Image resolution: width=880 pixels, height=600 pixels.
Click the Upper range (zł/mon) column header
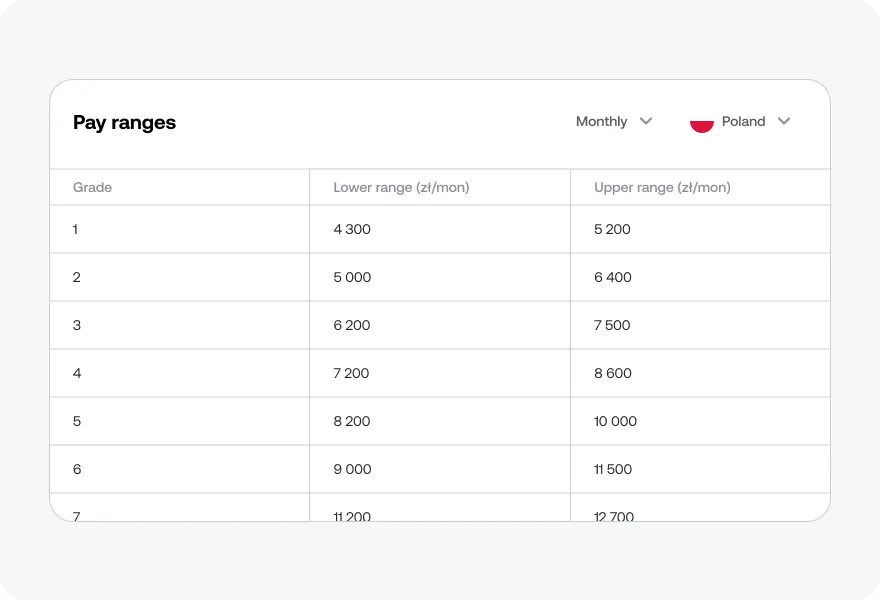click(x=700, y=187)
